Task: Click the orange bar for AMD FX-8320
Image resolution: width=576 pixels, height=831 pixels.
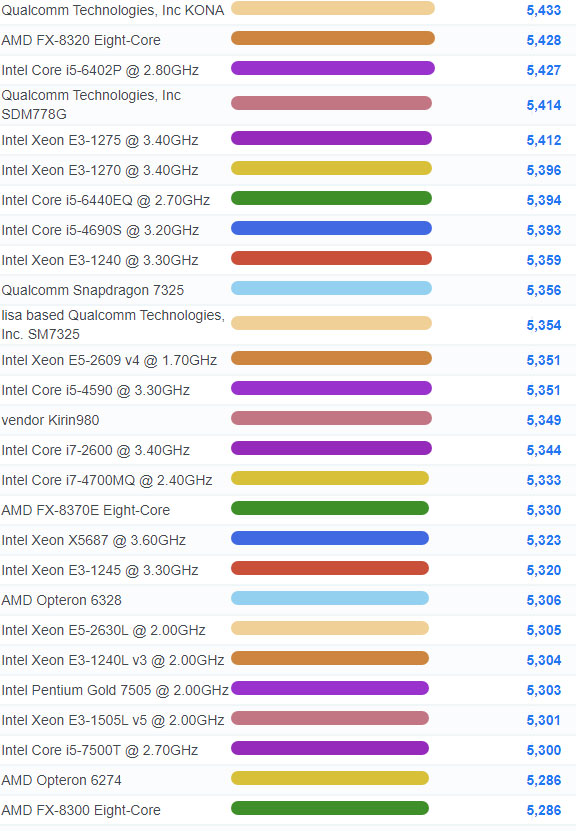Action: coord(333,38)
